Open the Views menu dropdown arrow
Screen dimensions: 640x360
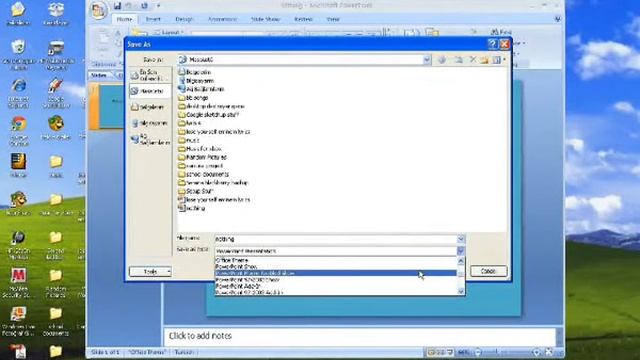(x=504, y=60)
